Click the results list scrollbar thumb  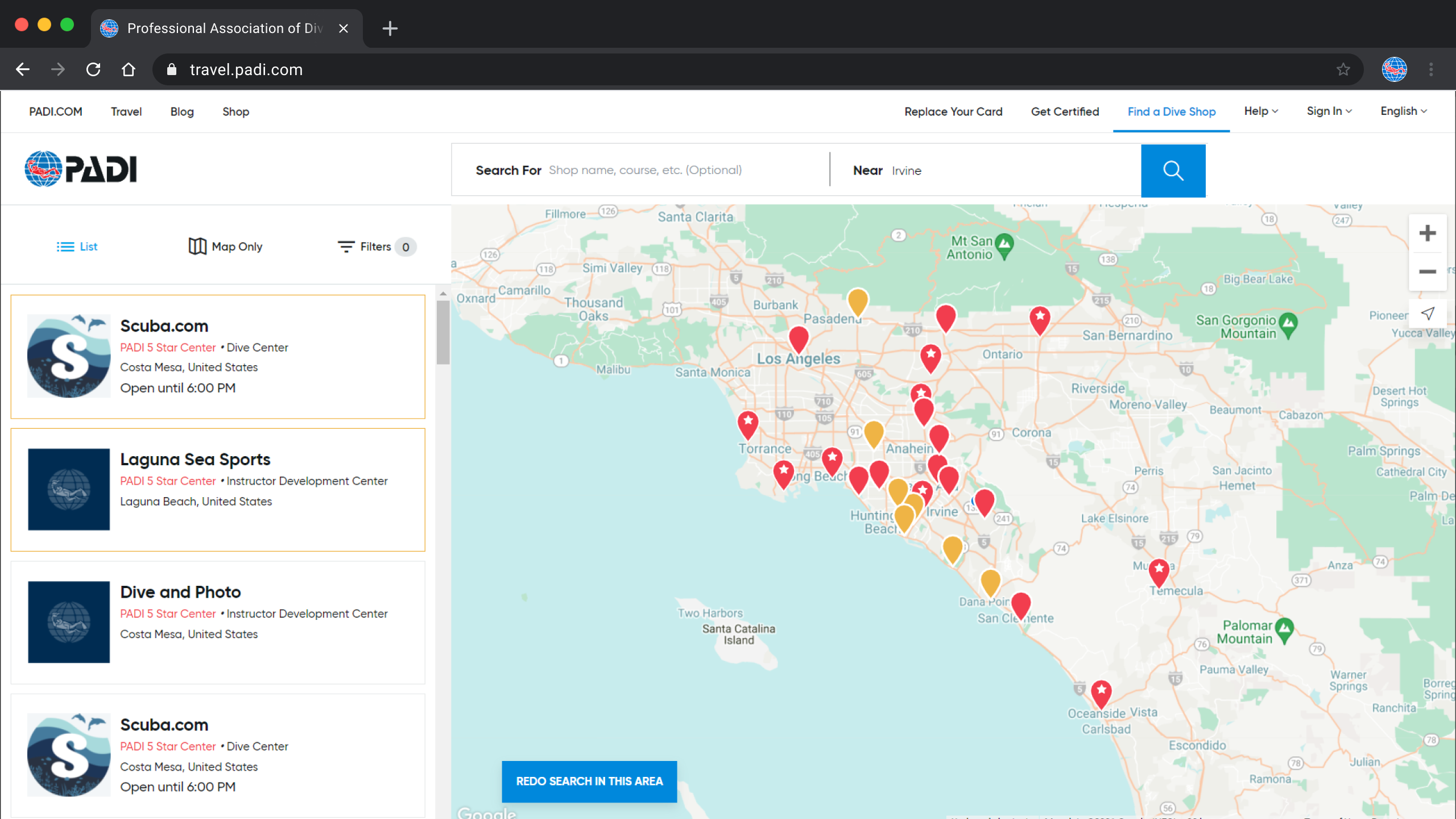pos(443,333)
